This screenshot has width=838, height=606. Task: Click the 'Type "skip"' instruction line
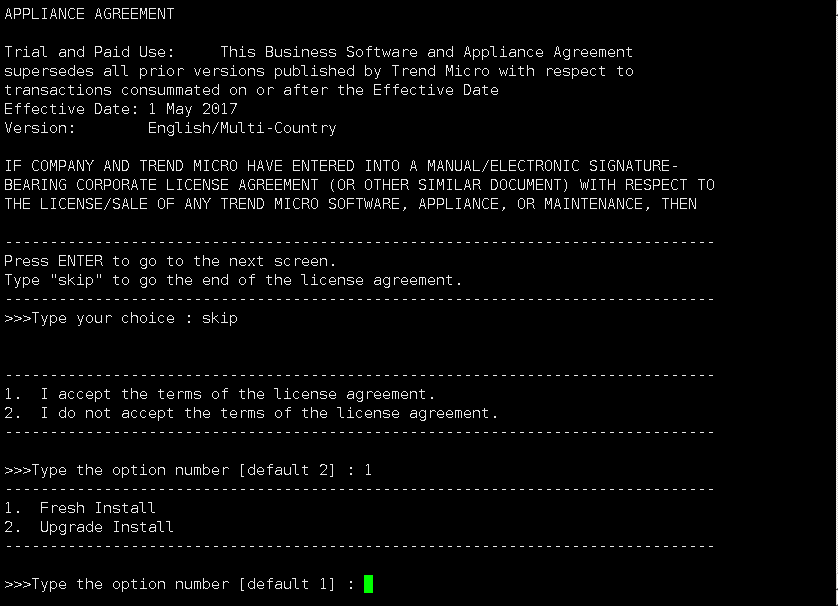233,280
